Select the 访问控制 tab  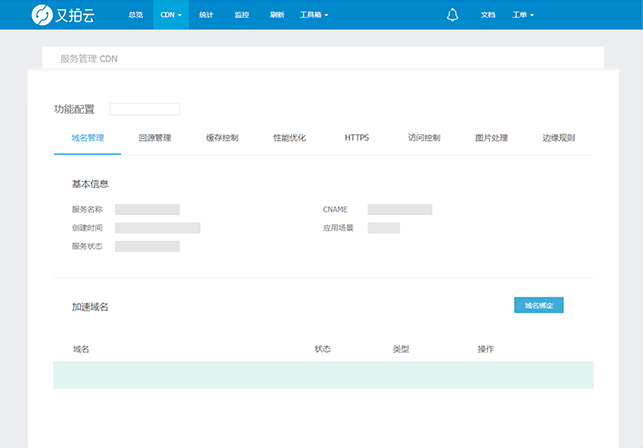[x=424, y=138]
